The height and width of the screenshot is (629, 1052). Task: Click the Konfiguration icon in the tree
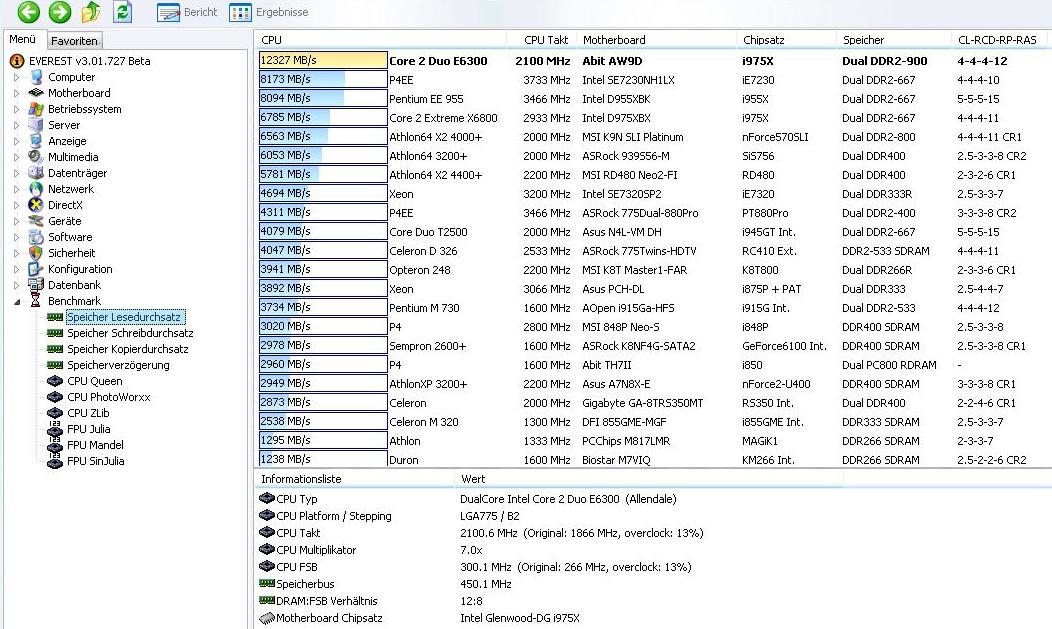(36, 270)
